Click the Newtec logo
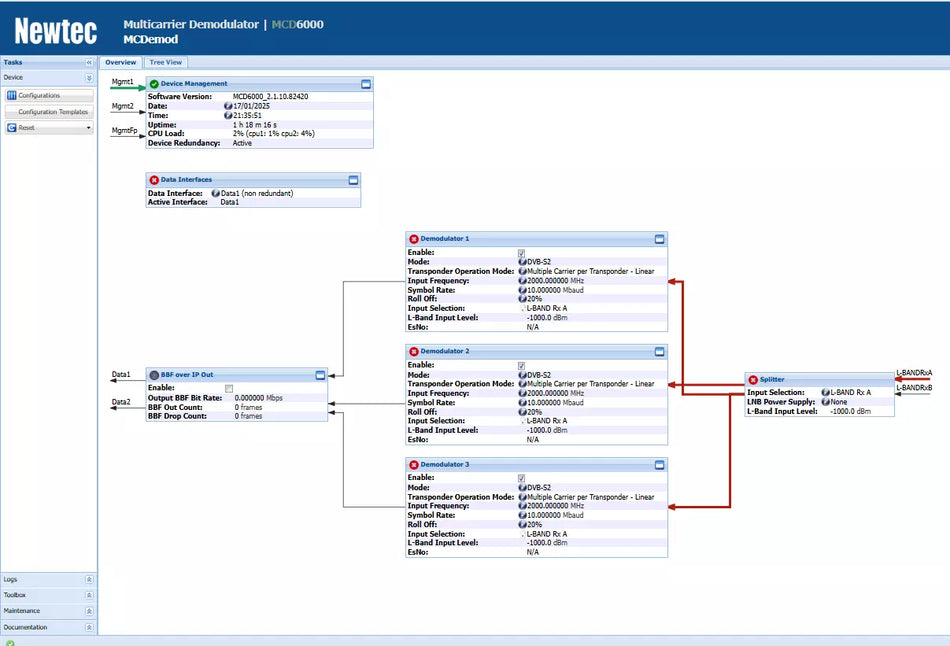 coord(56,31)
